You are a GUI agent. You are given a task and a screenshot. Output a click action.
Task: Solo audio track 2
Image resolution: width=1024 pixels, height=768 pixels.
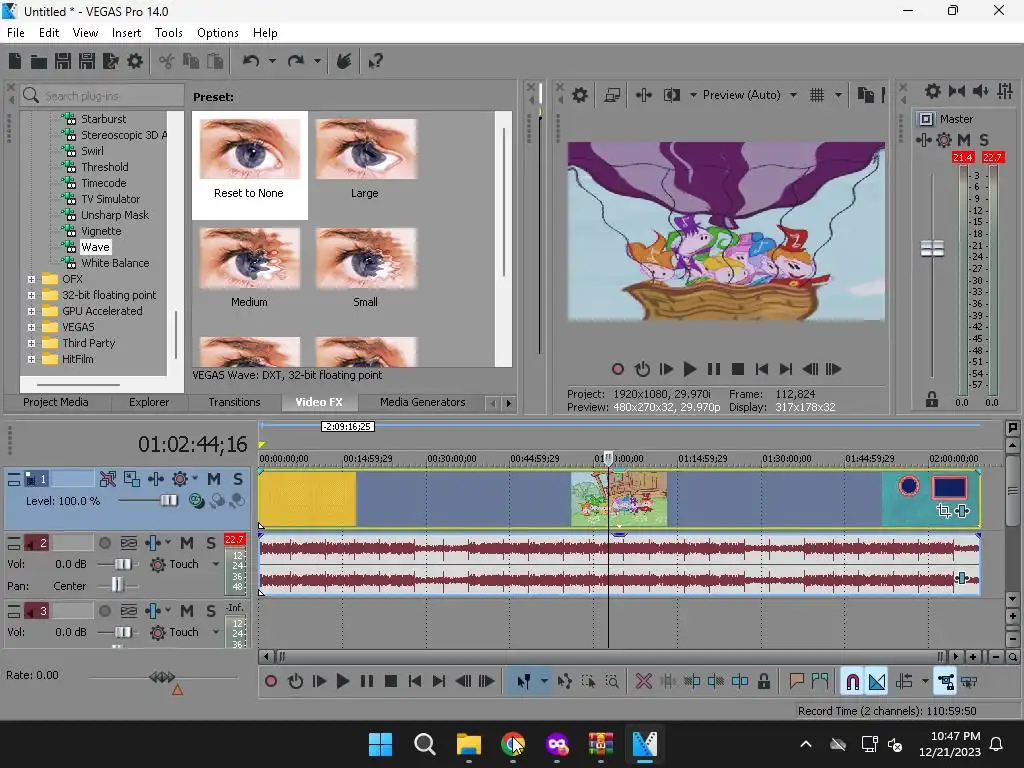[211, 543]
